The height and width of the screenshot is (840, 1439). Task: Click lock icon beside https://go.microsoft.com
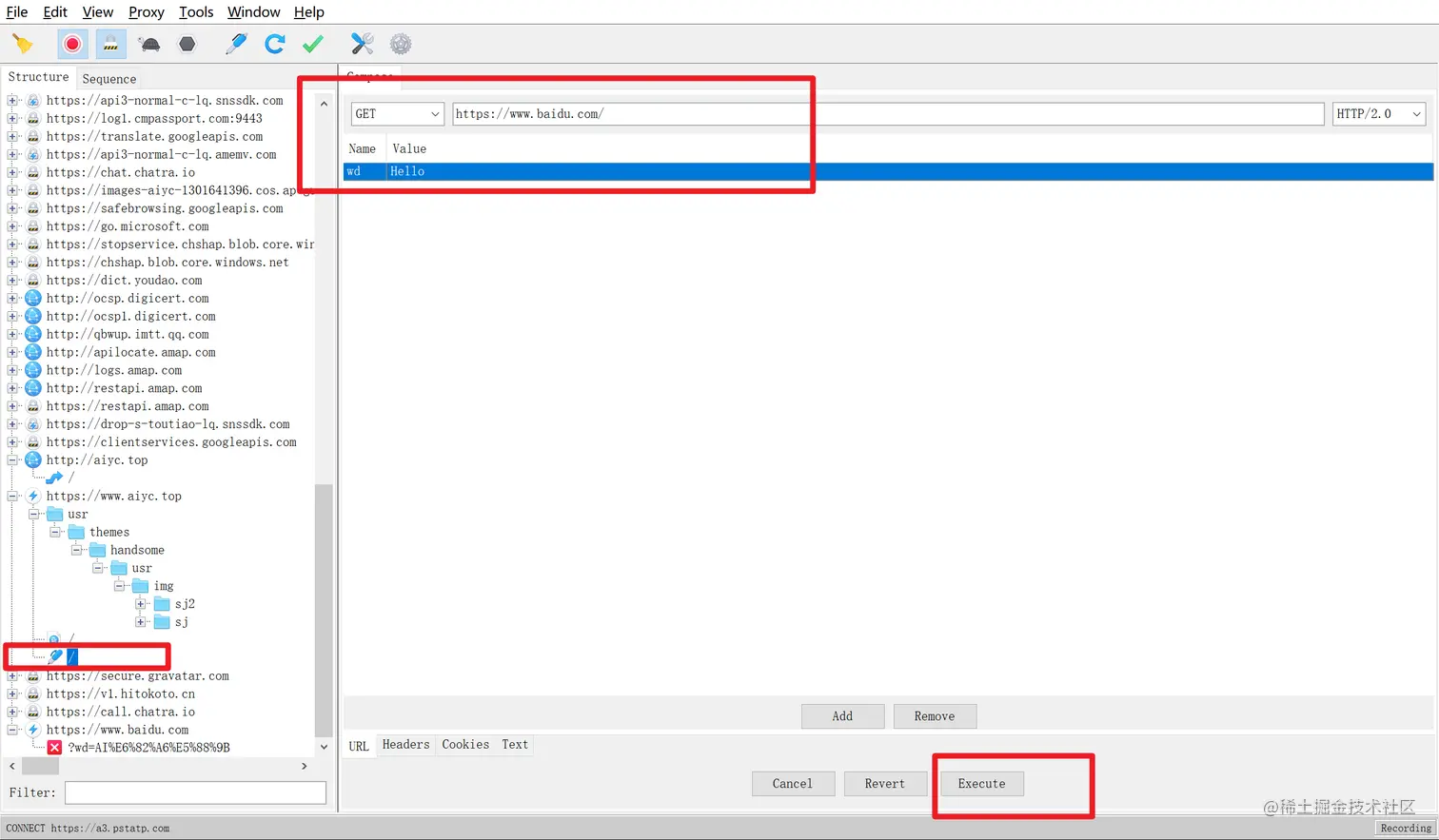[x=33, y=226]
